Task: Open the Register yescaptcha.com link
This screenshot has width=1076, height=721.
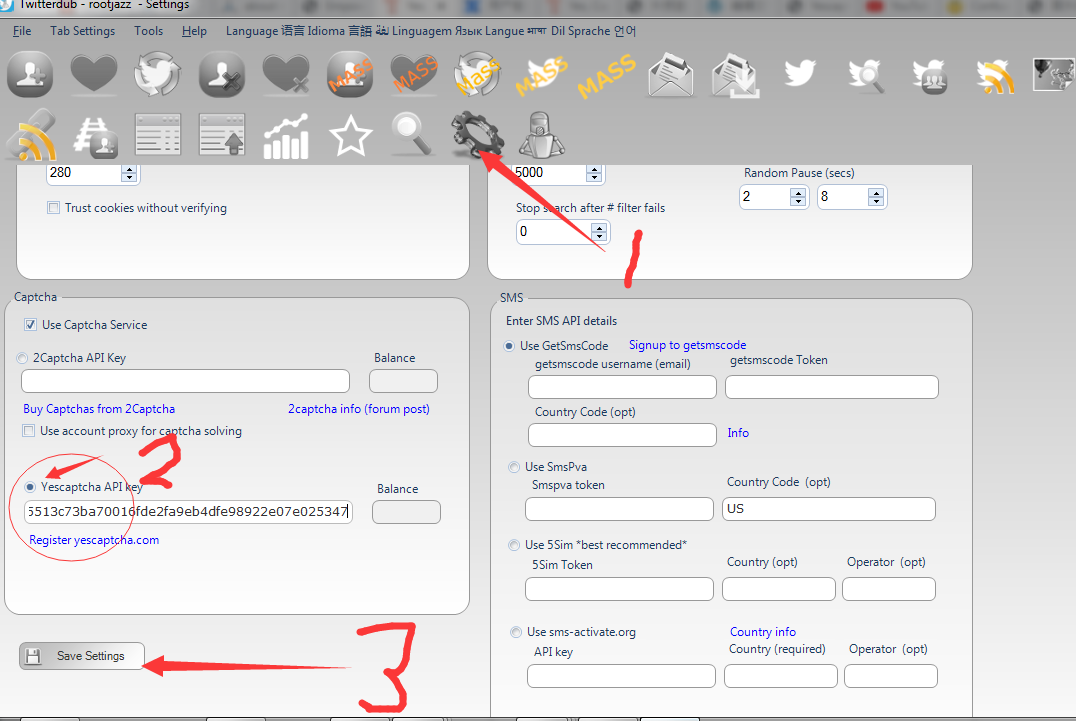Action: click(94, 540)
